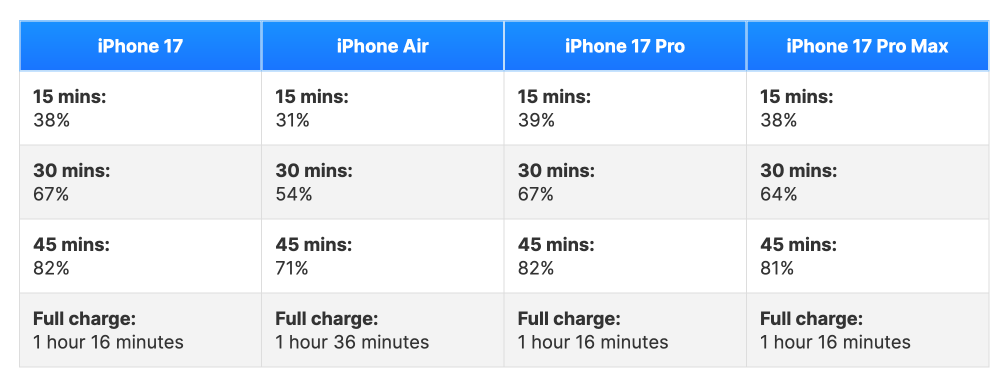Click the iPhone Air column header
The height and width of the screenshot is (388, 1006).
(x=382, y=46)
